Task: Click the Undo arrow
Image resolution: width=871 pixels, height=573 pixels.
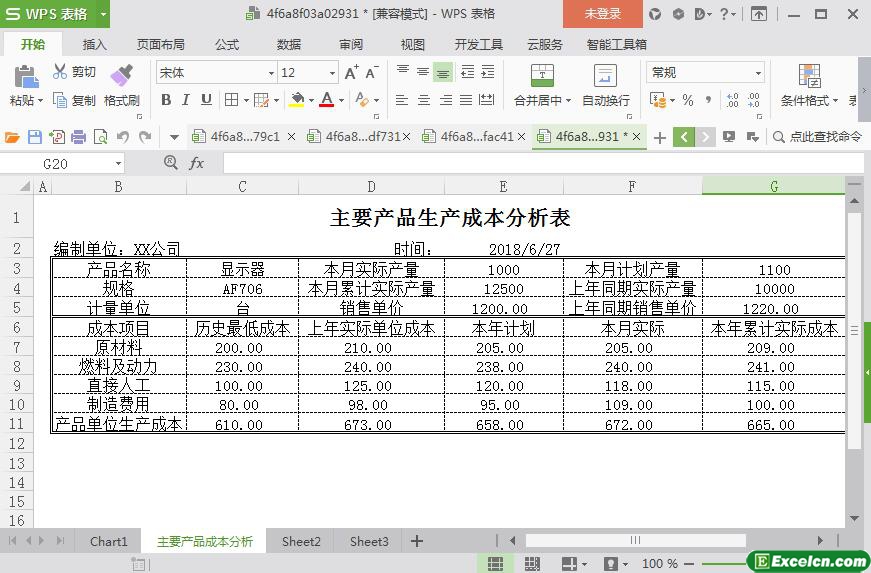Action: tap(123, 137)
